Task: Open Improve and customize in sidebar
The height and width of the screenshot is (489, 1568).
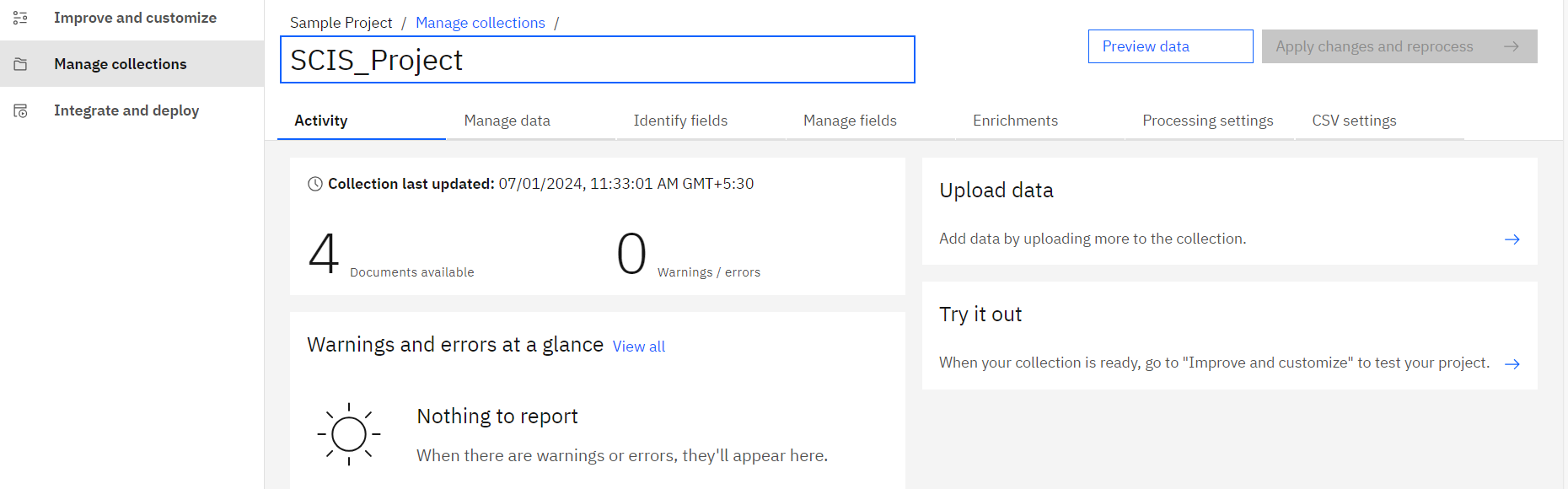Action: 135,18
